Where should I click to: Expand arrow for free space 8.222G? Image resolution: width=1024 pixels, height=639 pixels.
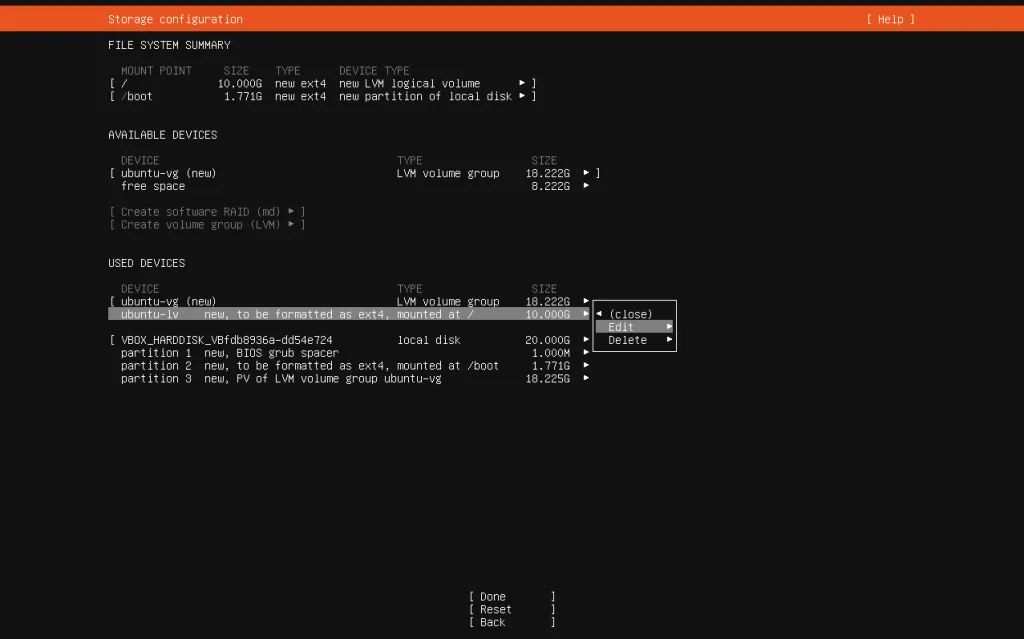tap(586, 186)
